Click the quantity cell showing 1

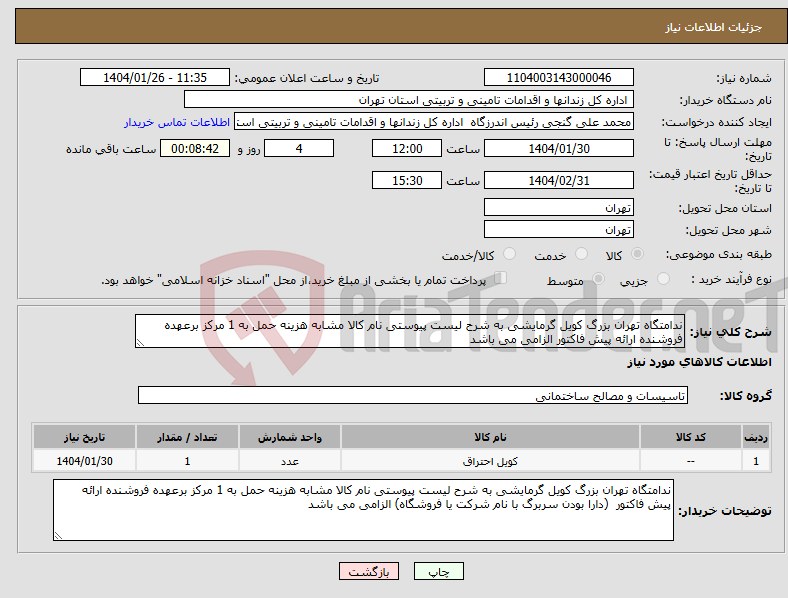click(187, 461)
